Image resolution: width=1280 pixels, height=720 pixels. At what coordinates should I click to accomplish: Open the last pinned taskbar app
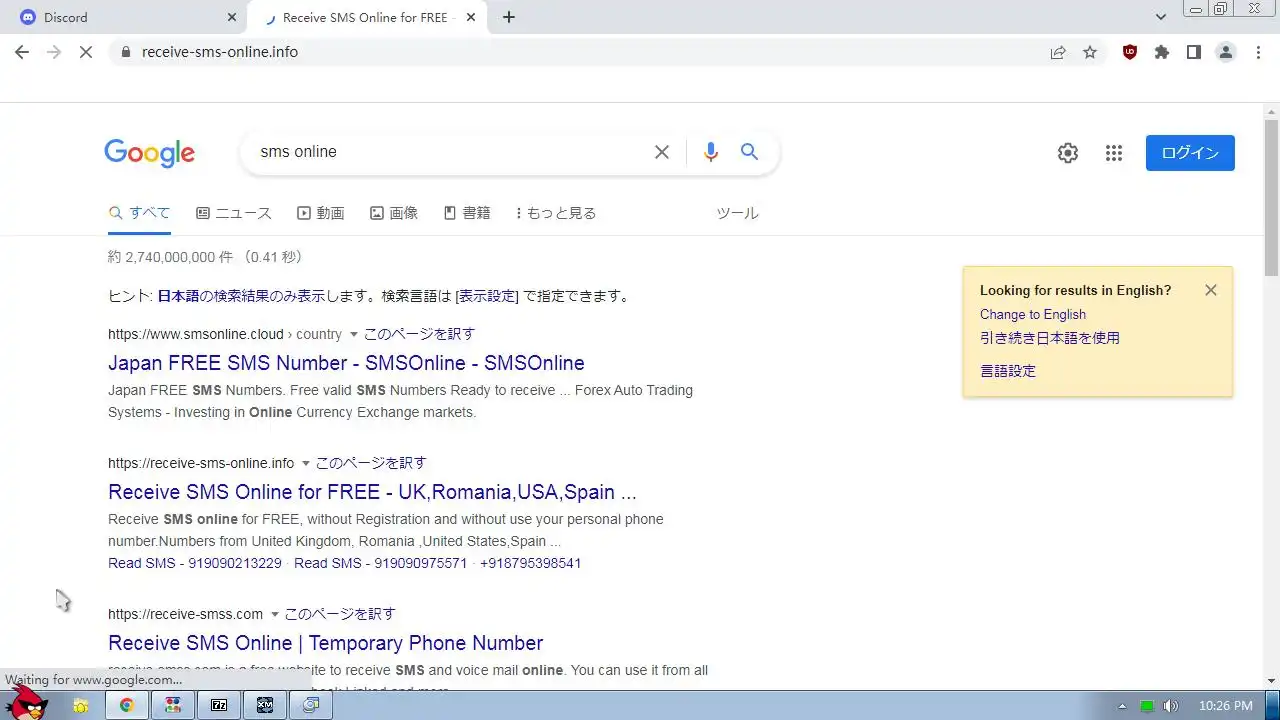pyautogui.click(x=311, y=705)
